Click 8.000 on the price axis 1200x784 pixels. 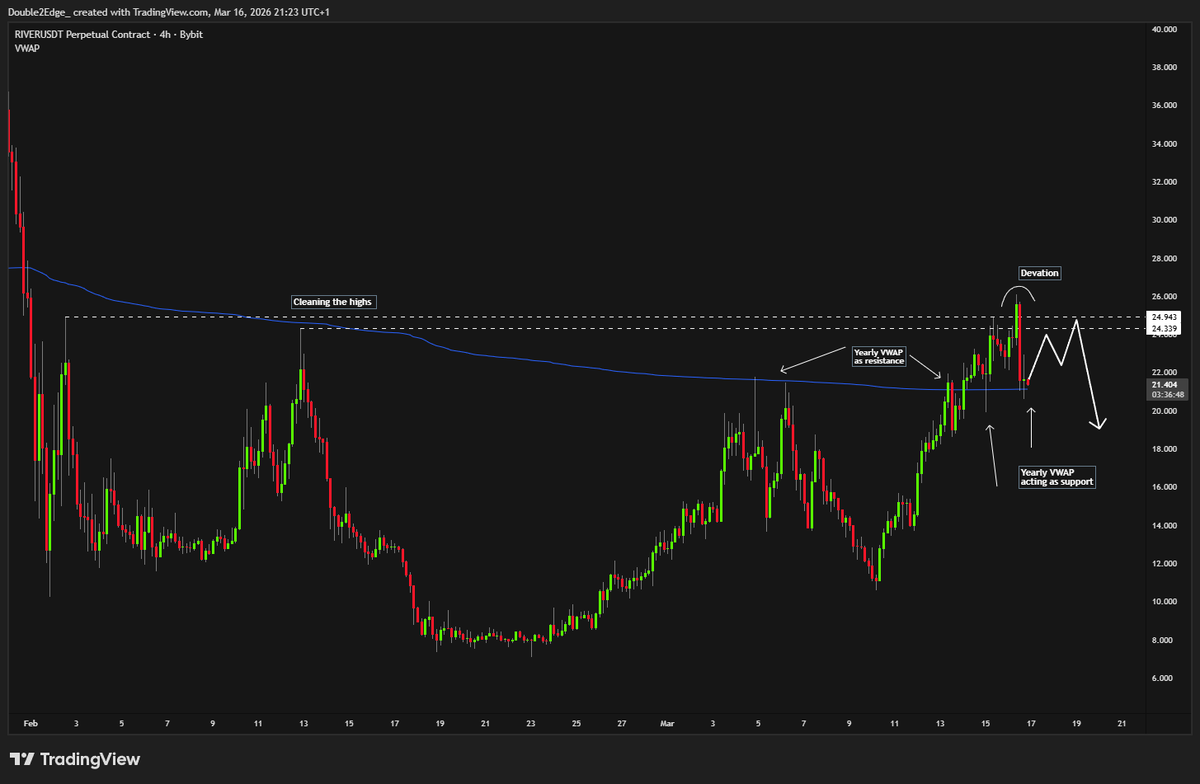pyautogui.click(x=1163, y=640)
